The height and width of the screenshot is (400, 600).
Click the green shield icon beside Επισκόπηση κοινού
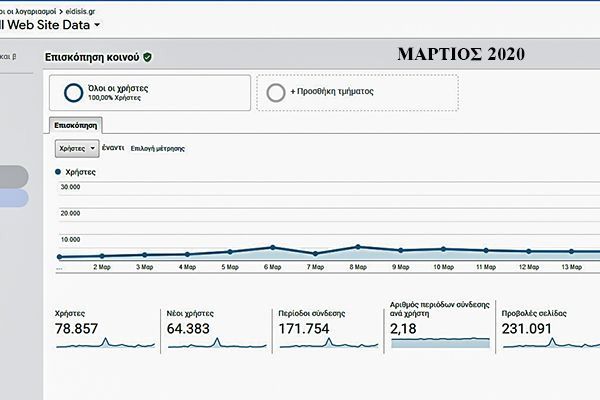coord(148,57)
